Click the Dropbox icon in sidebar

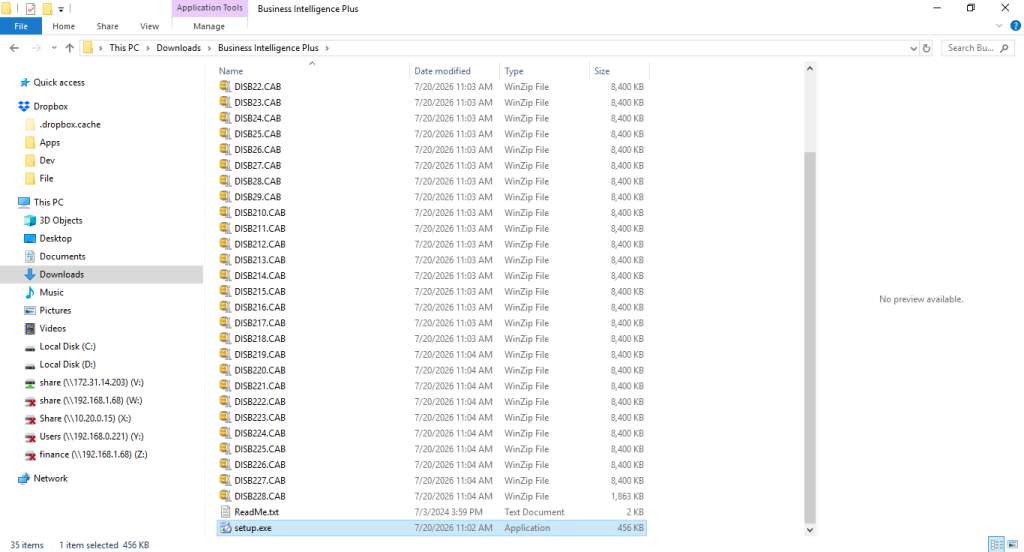coord(24,106)
